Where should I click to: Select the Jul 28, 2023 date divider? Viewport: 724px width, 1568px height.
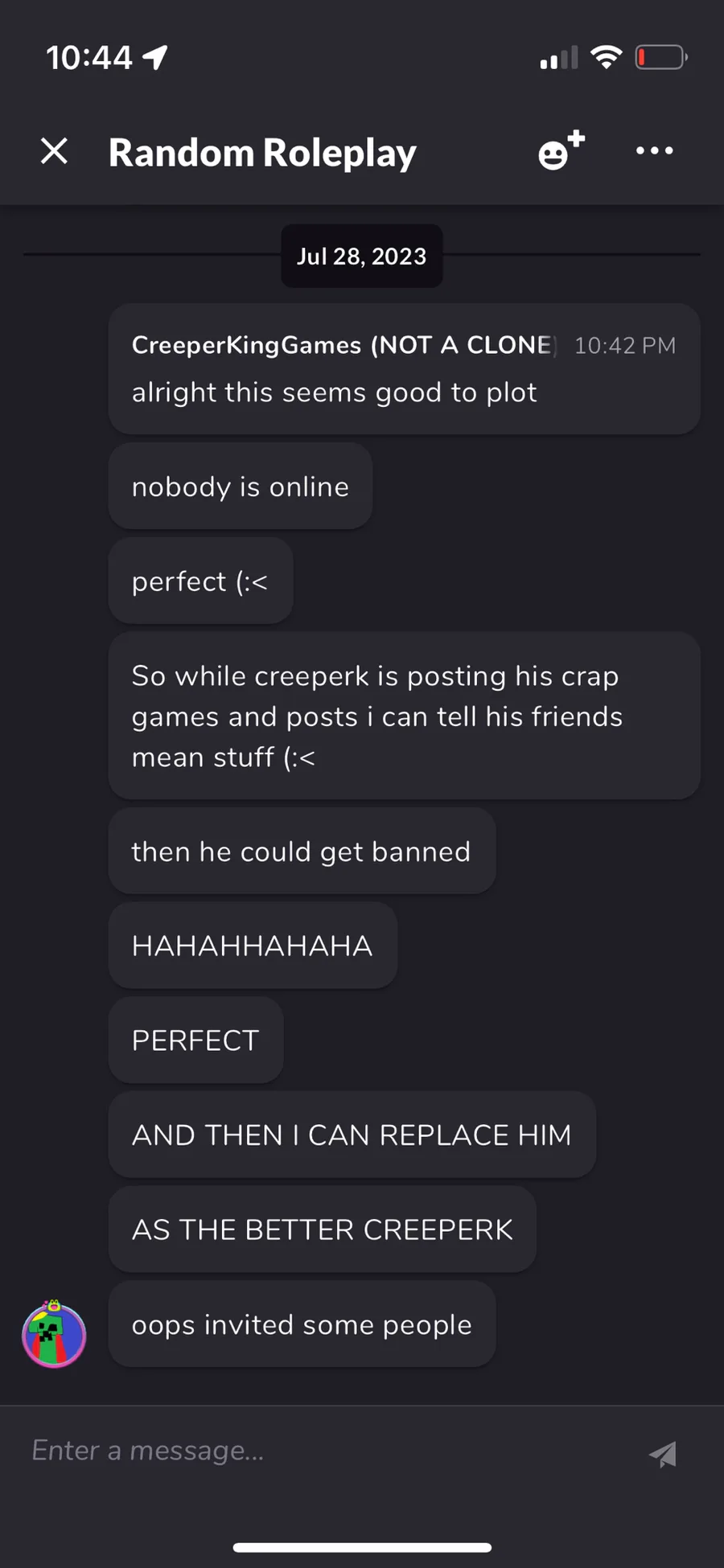(x=361, y=256)
